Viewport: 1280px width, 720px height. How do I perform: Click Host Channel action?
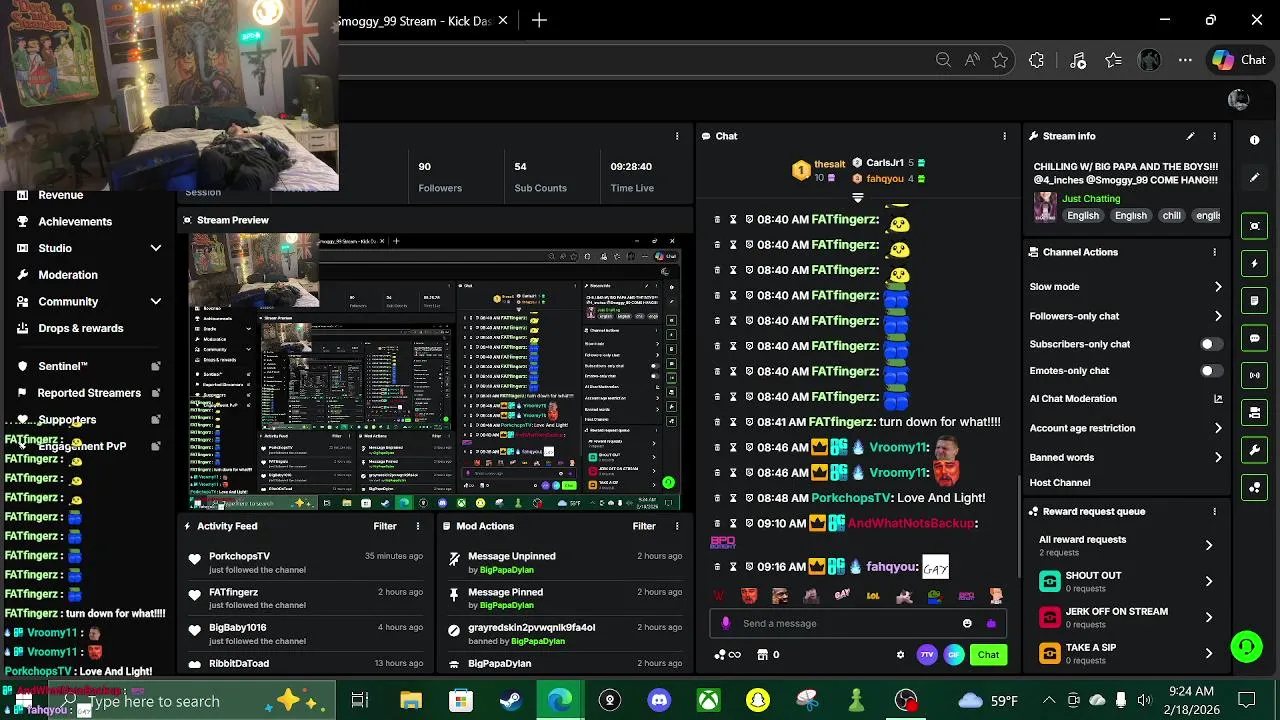1060,483
